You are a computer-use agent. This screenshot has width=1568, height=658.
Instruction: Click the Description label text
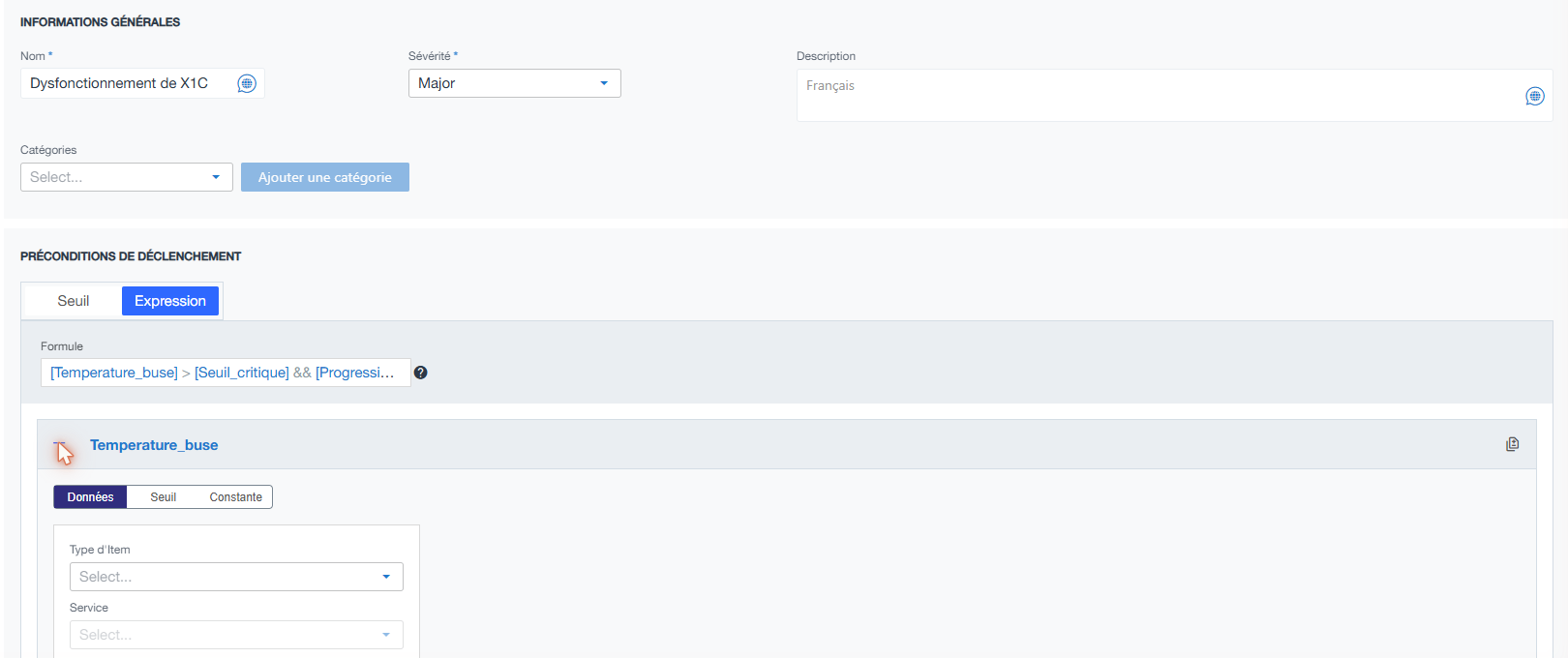(x=826, y=56)
